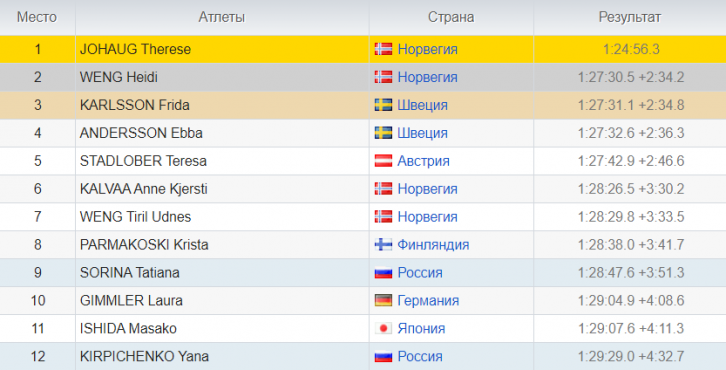Select the Страна column header

click(451, 17)
